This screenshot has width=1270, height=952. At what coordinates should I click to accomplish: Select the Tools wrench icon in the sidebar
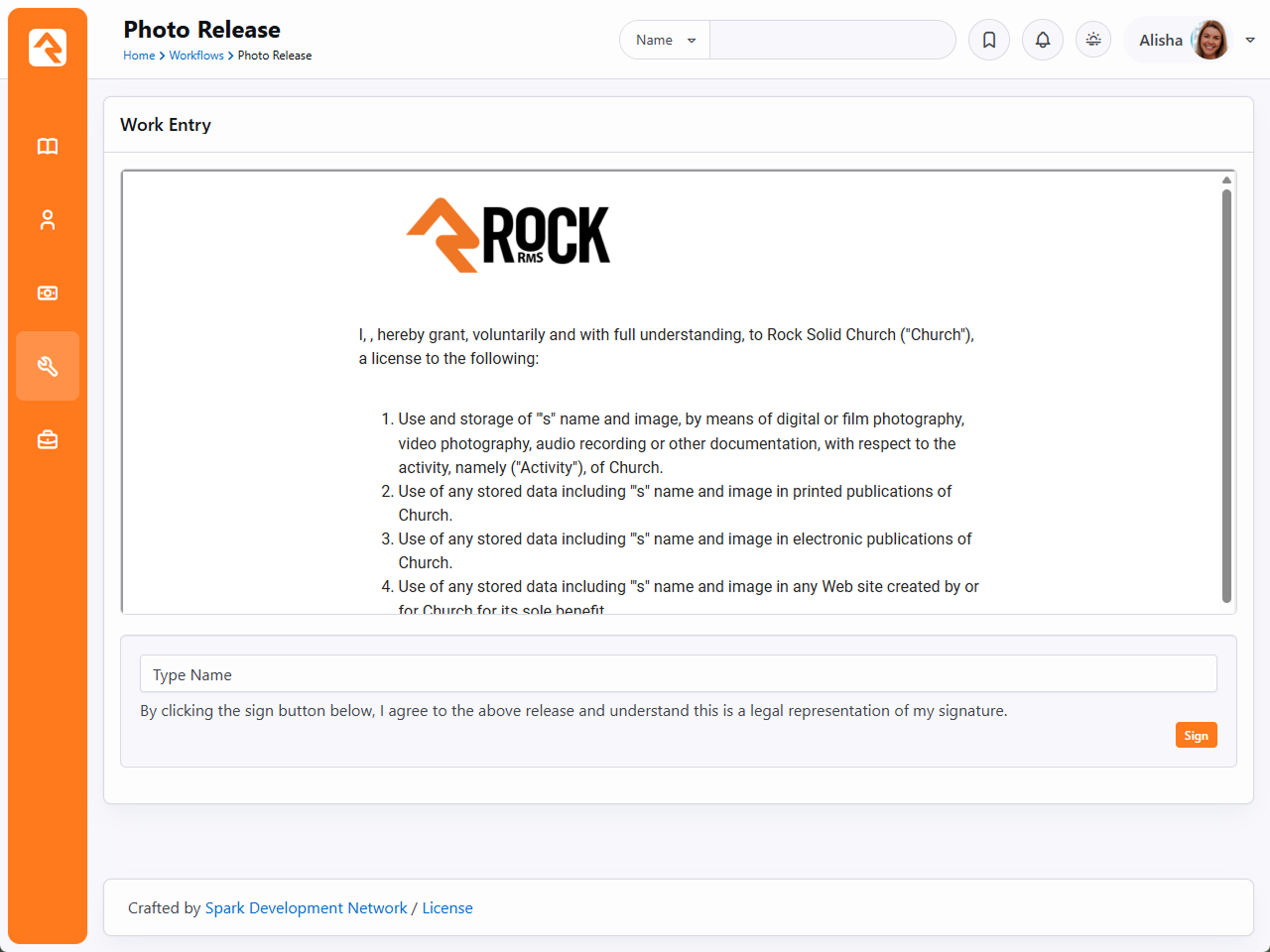pos(48,366)
